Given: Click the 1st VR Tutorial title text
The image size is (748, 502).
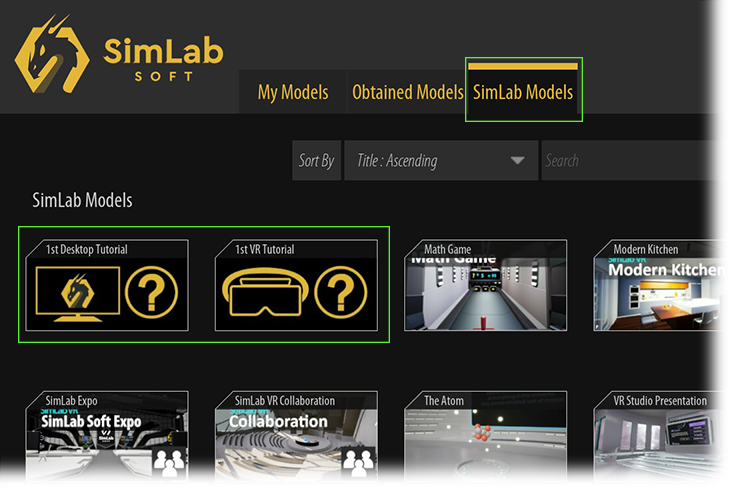Looking at the screenshot, I should [x=265, y=250].
